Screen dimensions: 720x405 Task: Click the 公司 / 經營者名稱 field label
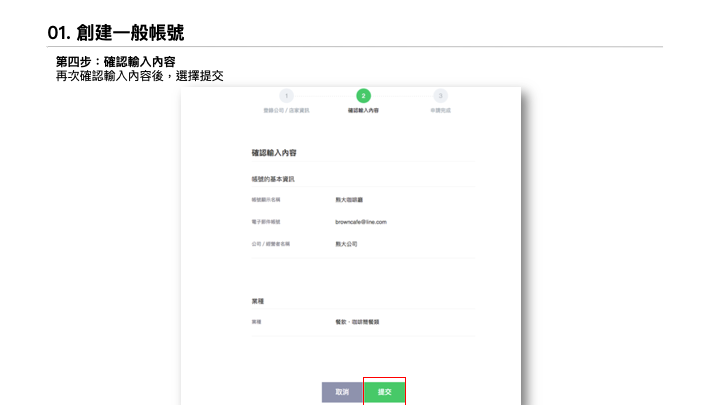pos(269,243)
